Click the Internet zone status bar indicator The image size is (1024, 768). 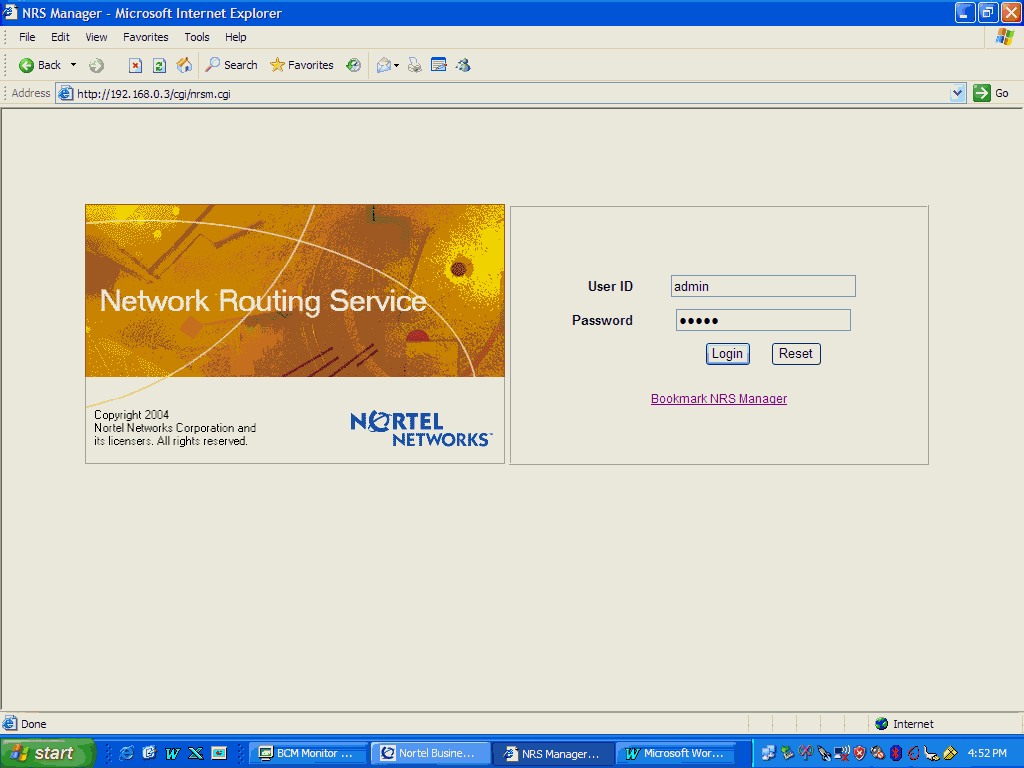pyautogui.click(x=904, y=724)
